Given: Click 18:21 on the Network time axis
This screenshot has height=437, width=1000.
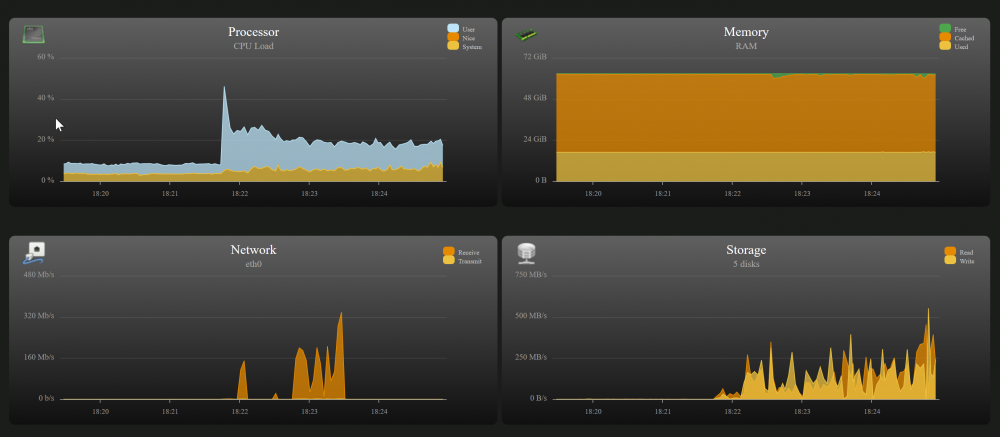Looking at the screenshot, I should (170, 412).
